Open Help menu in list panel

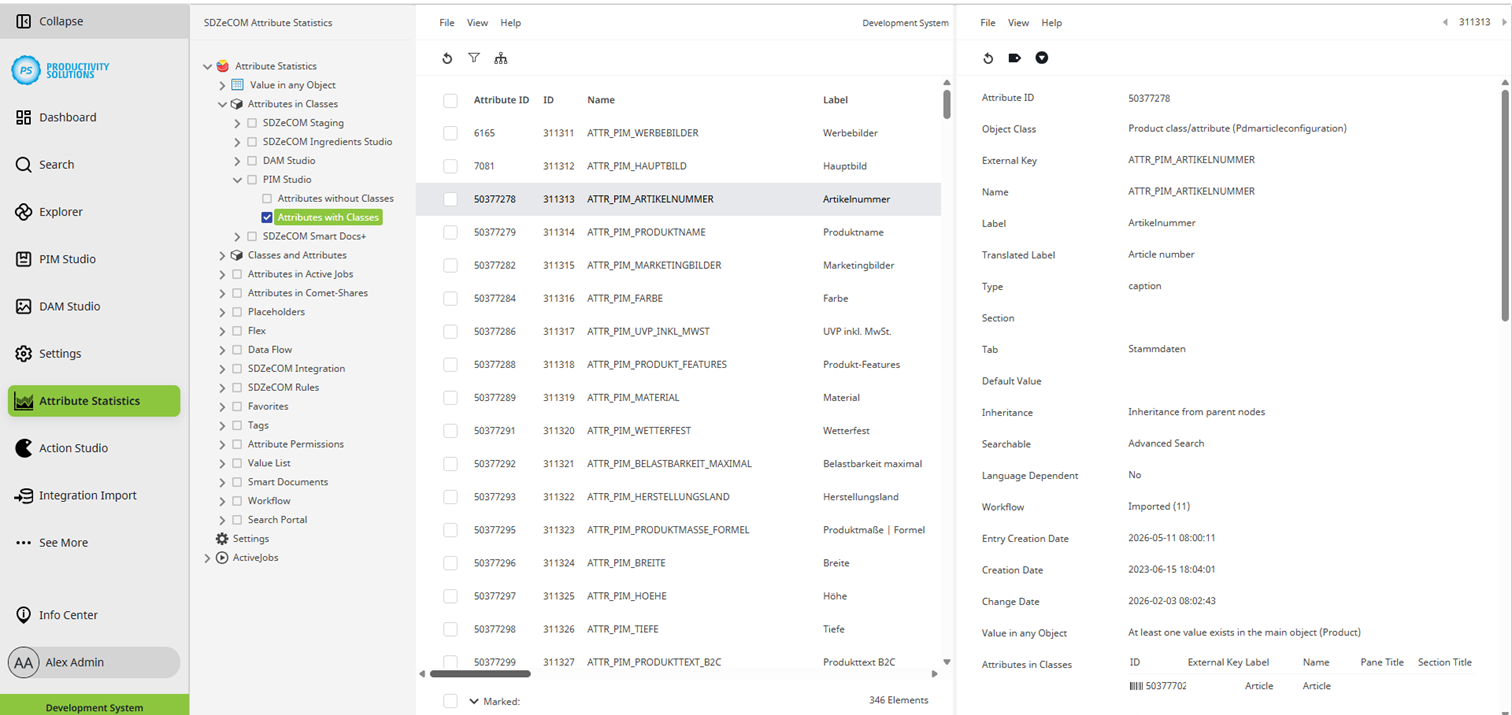(510, 23)
